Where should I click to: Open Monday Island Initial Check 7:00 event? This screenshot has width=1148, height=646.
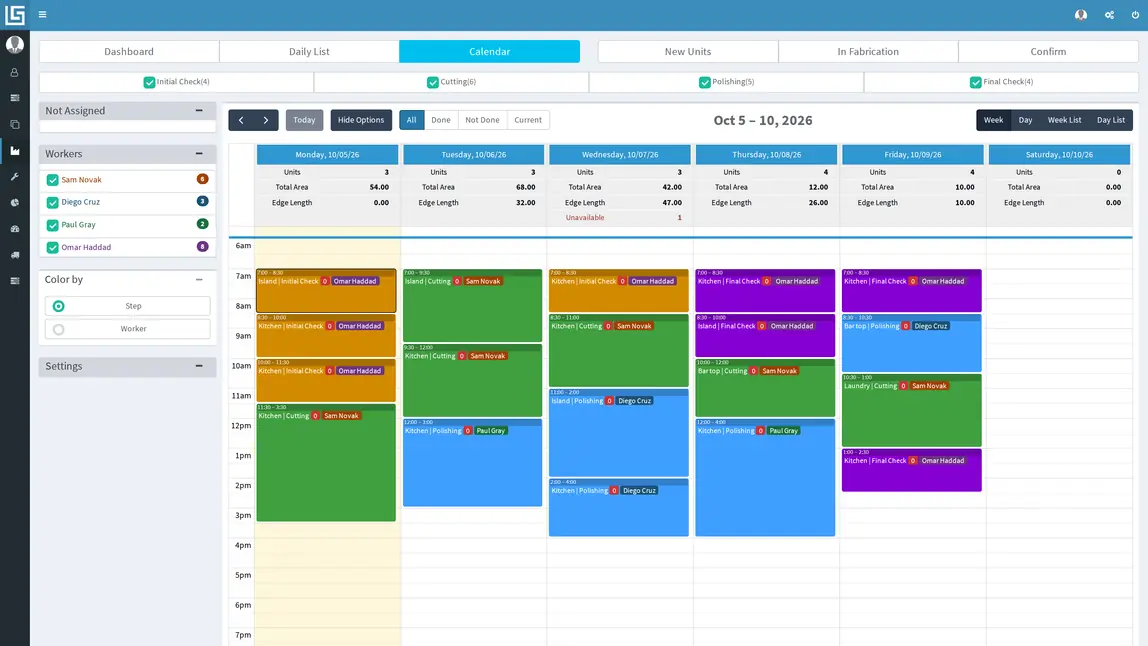click(x=326, y=291)
